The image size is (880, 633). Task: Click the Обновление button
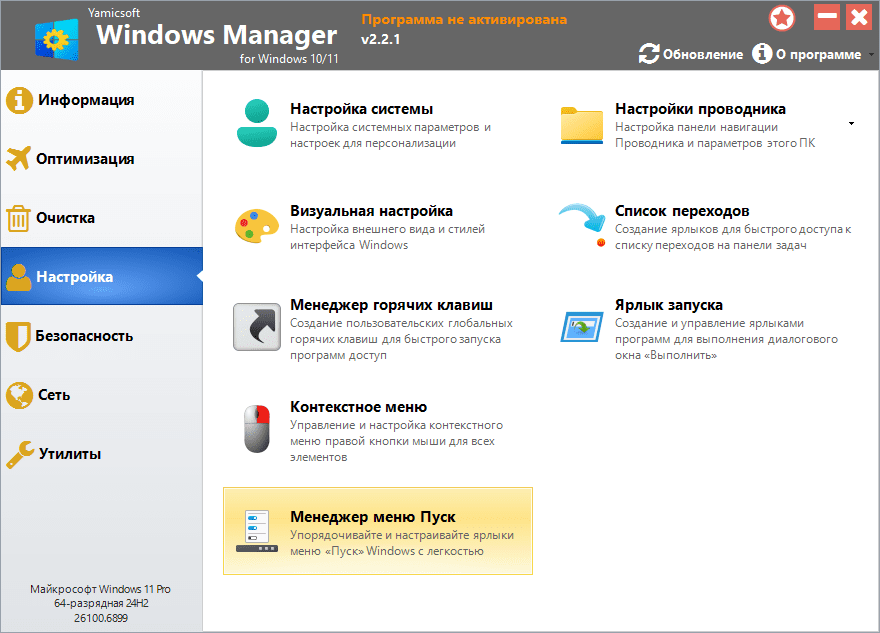(x=691, y=54)
